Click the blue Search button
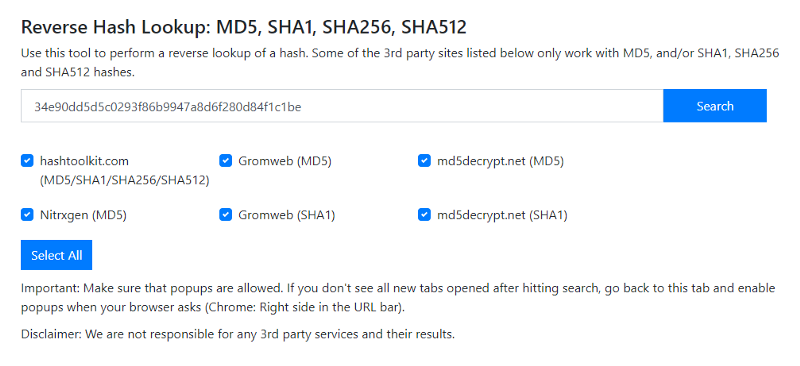800x366 pixels. (715, 106)
